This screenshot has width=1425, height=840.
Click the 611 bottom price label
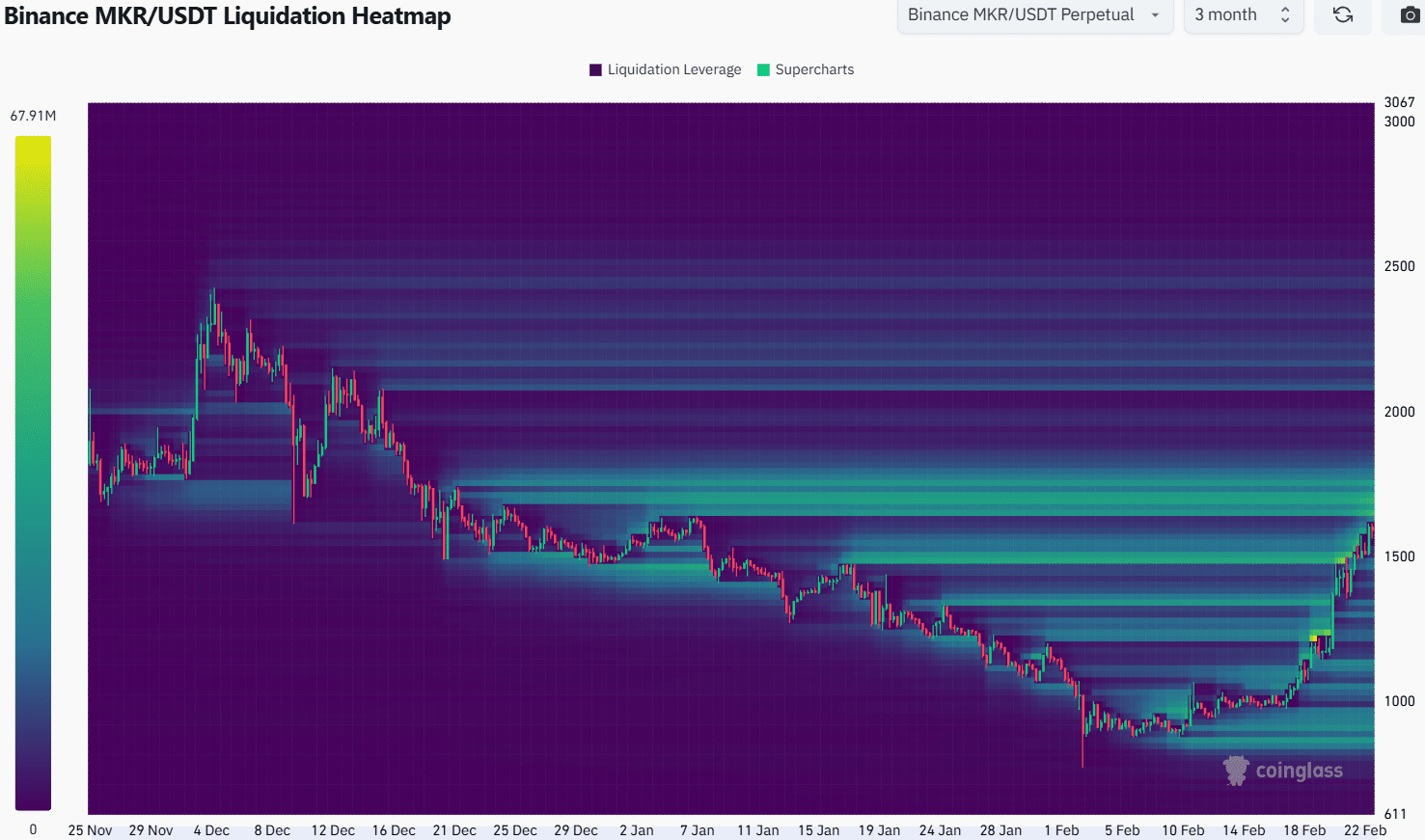pos(1395,814)
